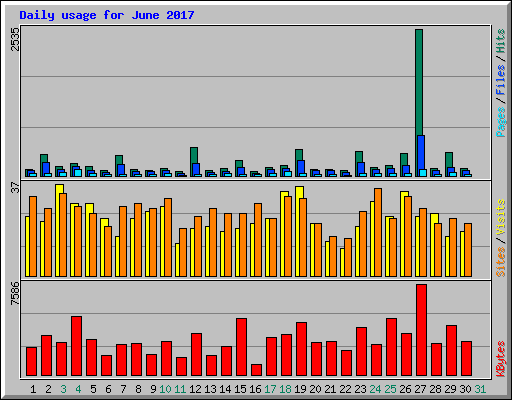Click green weekend day label 4
This screenshot has width=512, height=400.
tap(78, 389)
